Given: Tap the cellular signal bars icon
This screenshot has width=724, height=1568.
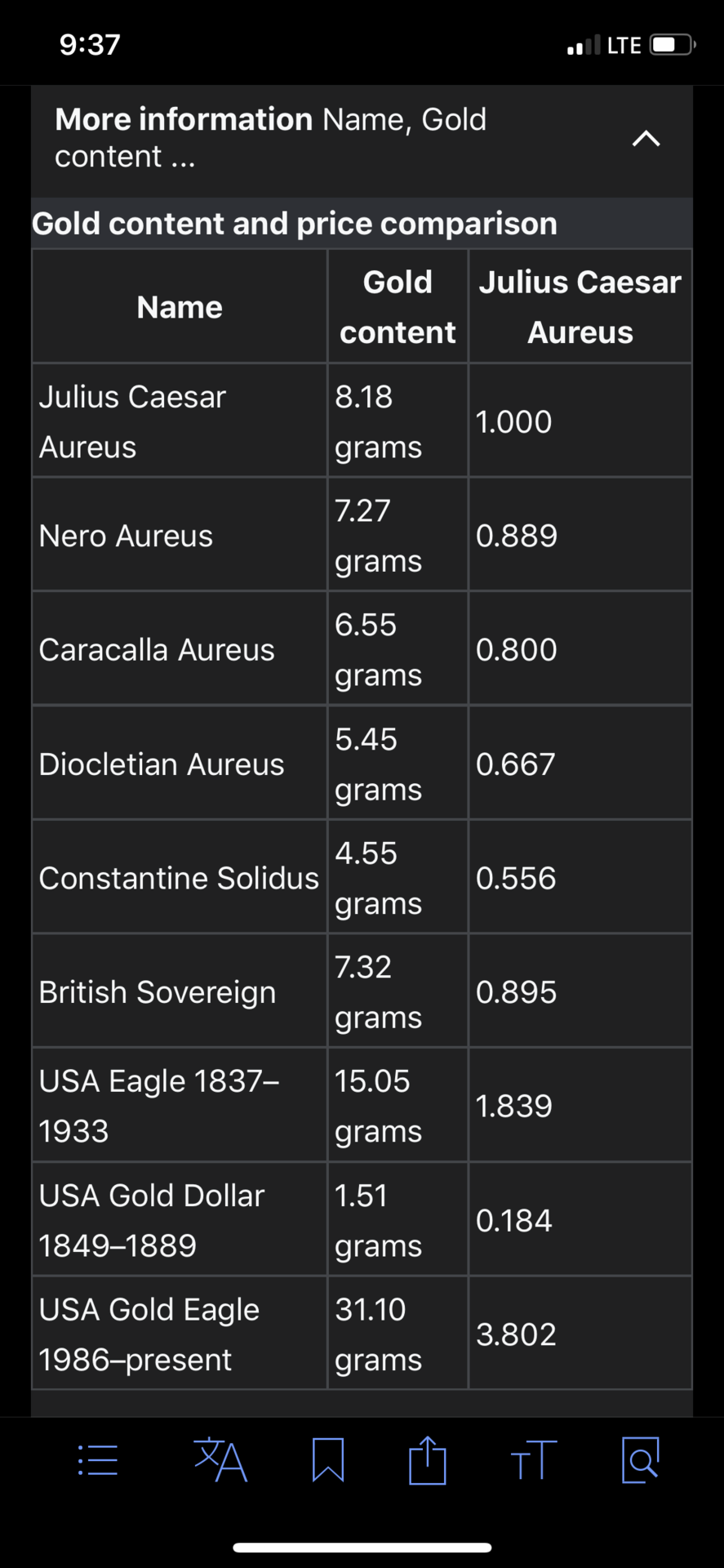Looking at the screenshot, I should [x=584, y=45].
